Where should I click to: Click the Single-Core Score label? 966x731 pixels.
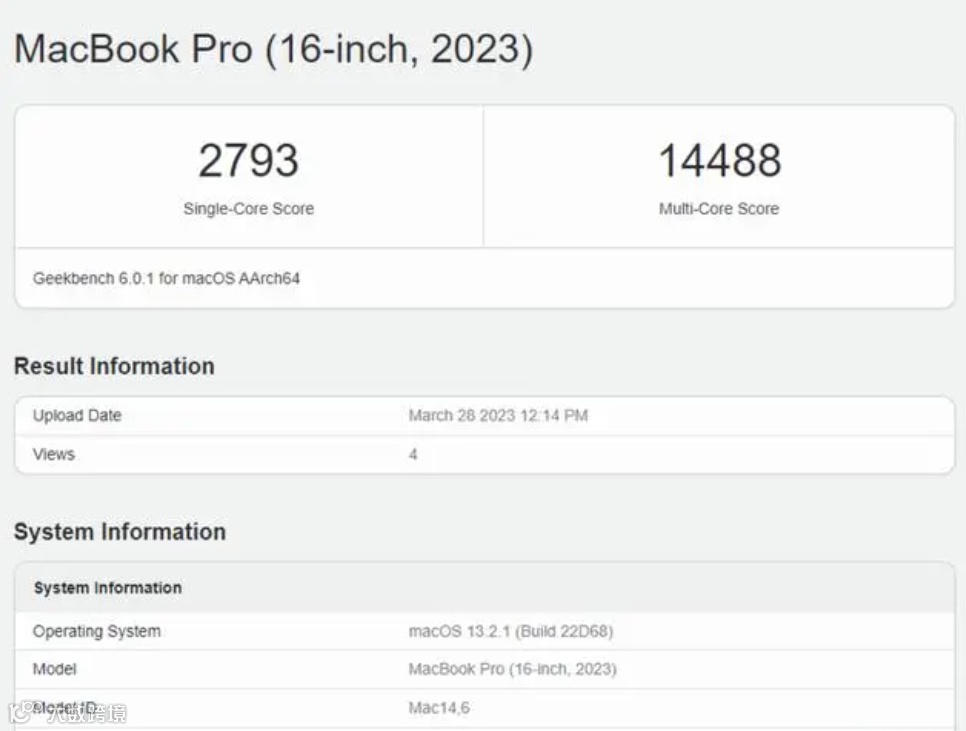pos(248,209)
